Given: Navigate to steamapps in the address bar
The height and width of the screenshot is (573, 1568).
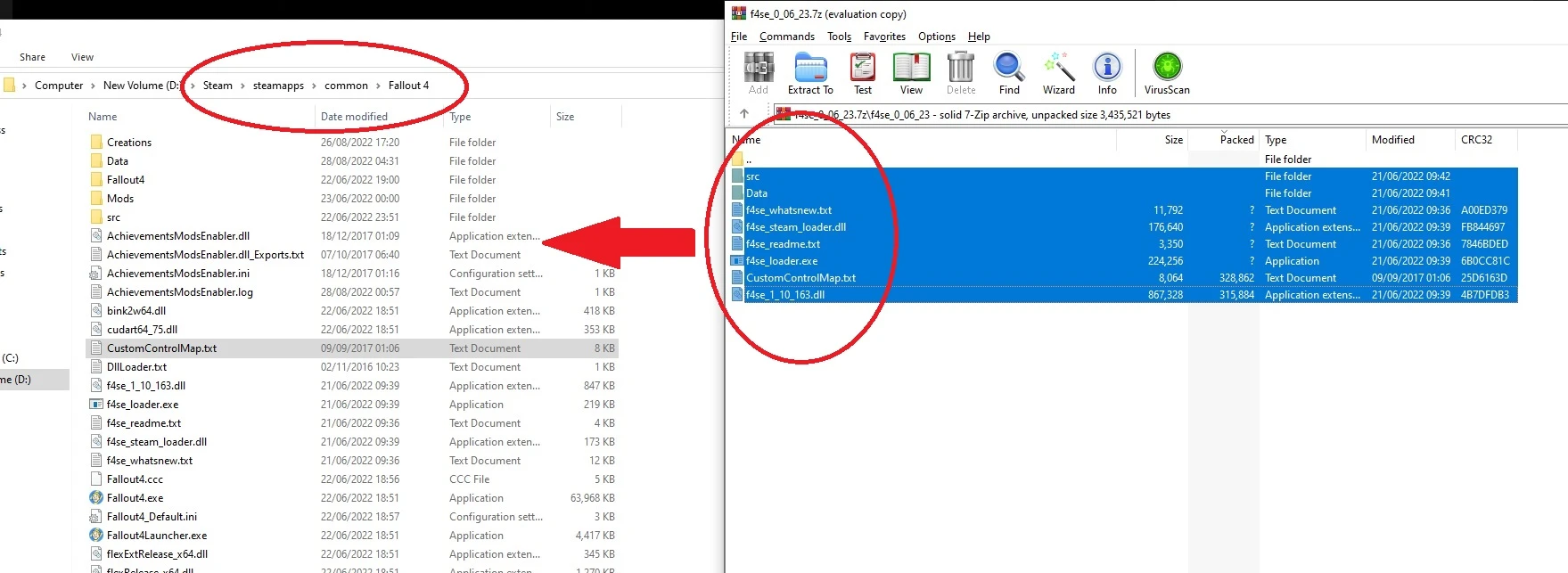Looking at the screenshot, I should (278, 86).
